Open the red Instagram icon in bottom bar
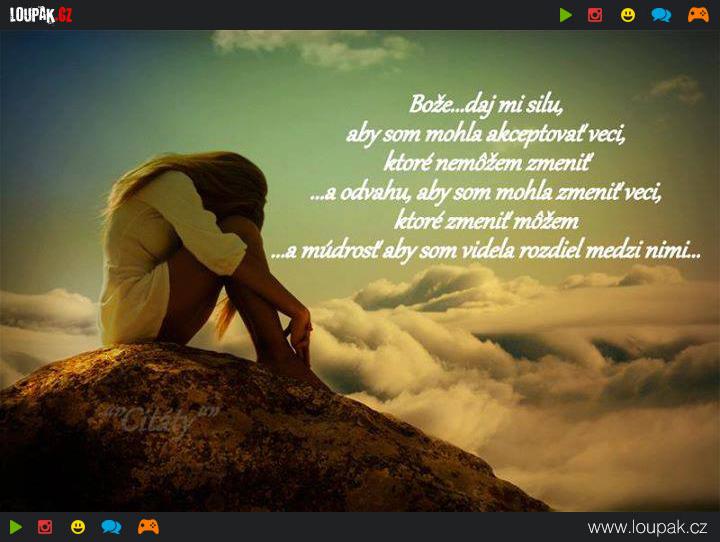The image size is (720, 542). pyautogui.click(x=45, y=527)
